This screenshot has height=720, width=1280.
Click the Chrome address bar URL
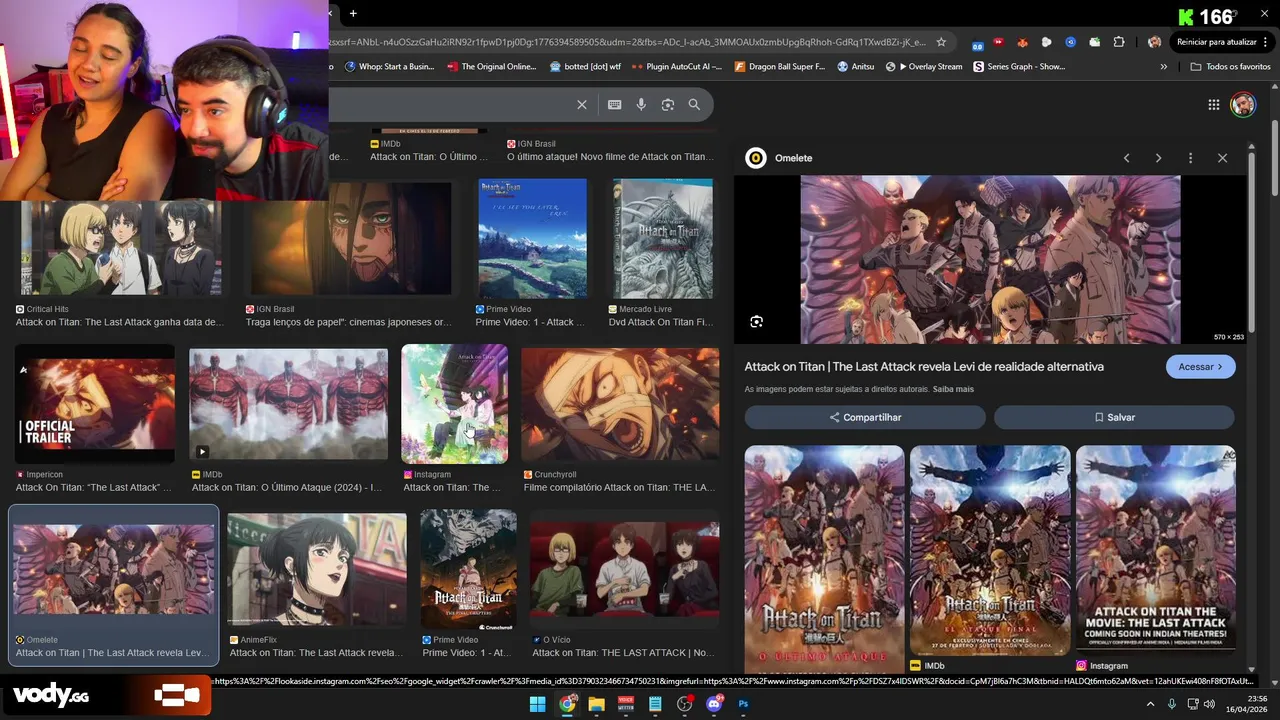(628, 42)
